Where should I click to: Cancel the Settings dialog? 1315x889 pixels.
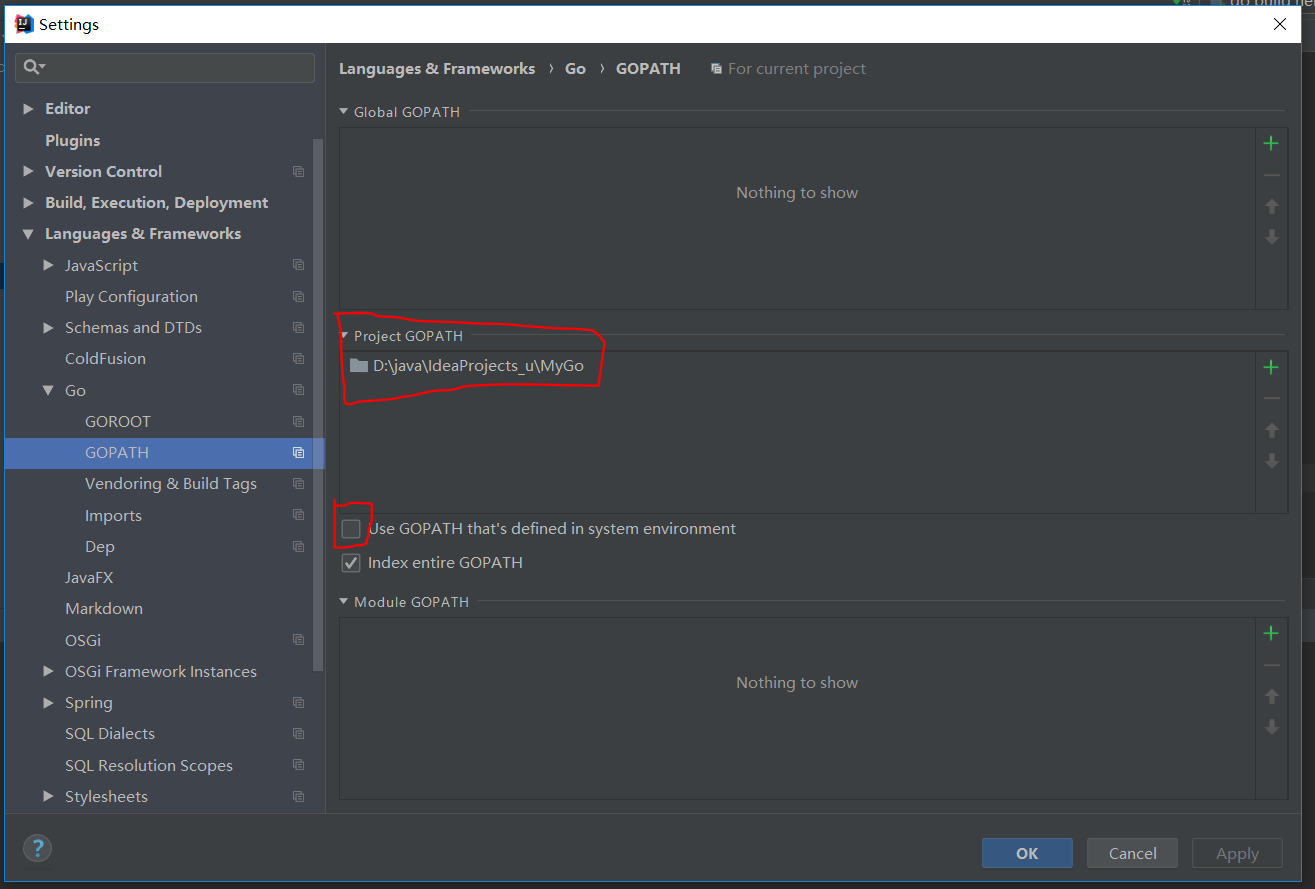[1133, 853]
